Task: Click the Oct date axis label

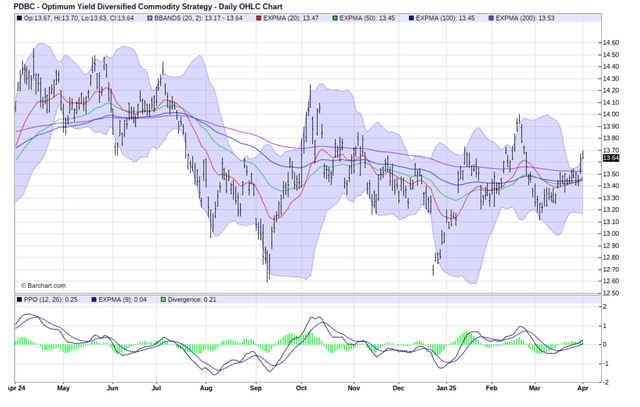Action: point(301,388)
